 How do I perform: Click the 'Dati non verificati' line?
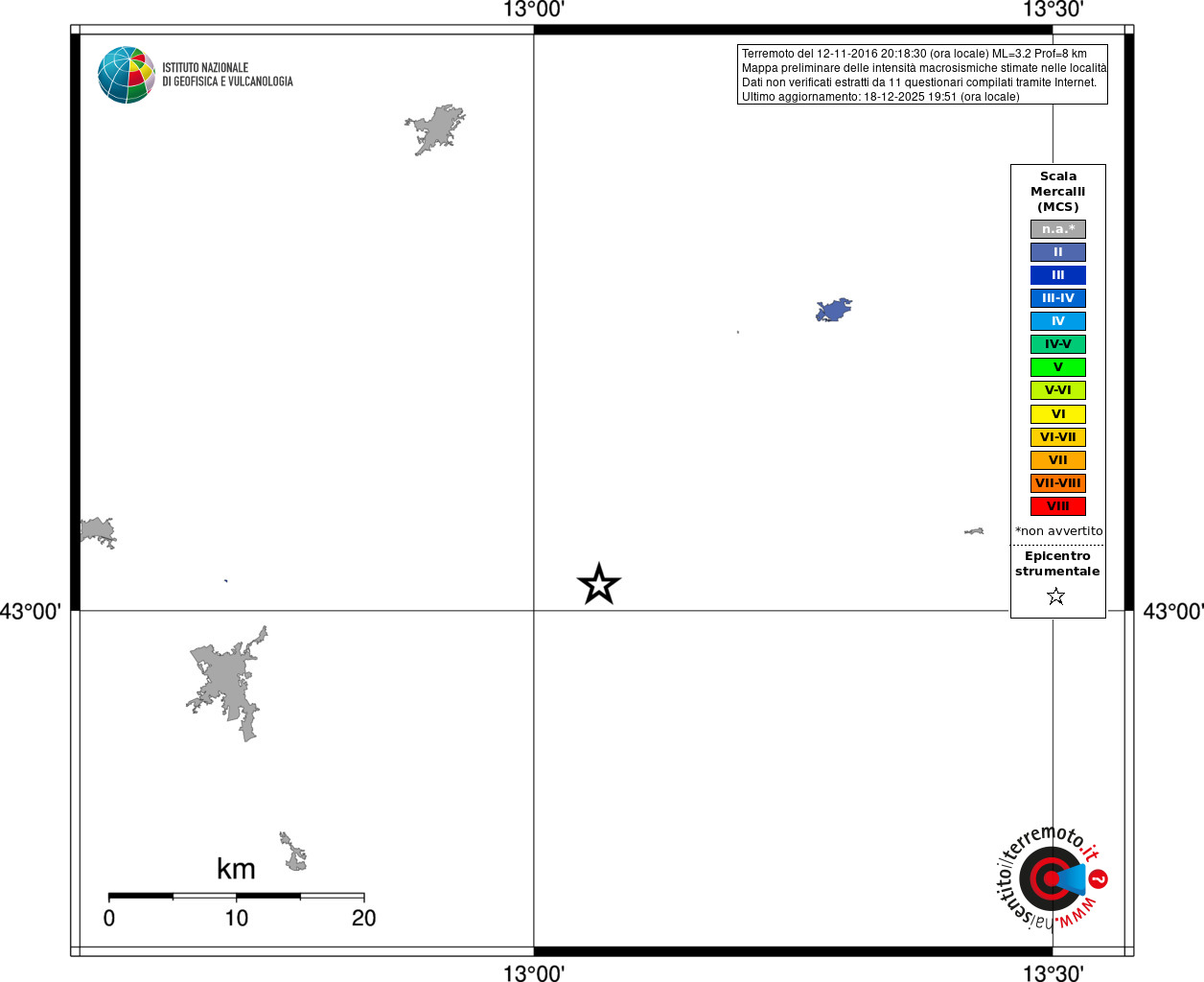[x=918, y=82]
